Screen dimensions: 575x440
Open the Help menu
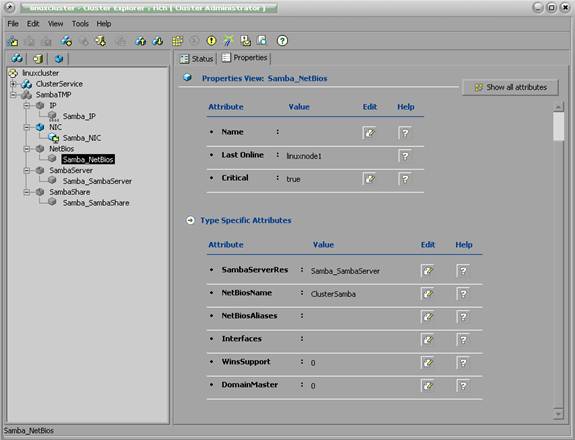click(104, 24)
